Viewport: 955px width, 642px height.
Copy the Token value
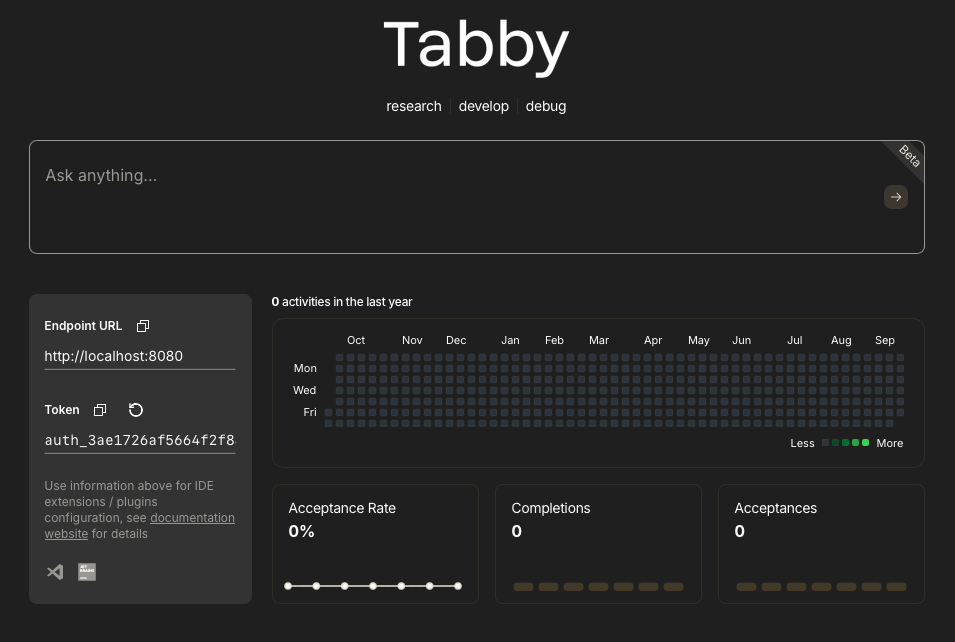click(x=100, y=410)
